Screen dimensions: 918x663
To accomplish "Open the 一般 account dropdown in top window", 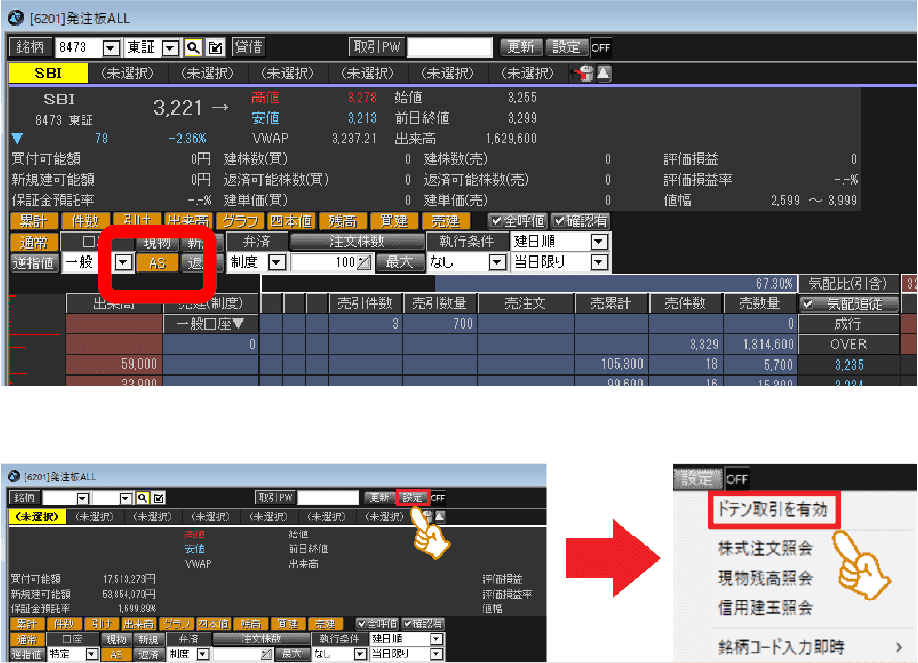I will [x=124, y=262].
